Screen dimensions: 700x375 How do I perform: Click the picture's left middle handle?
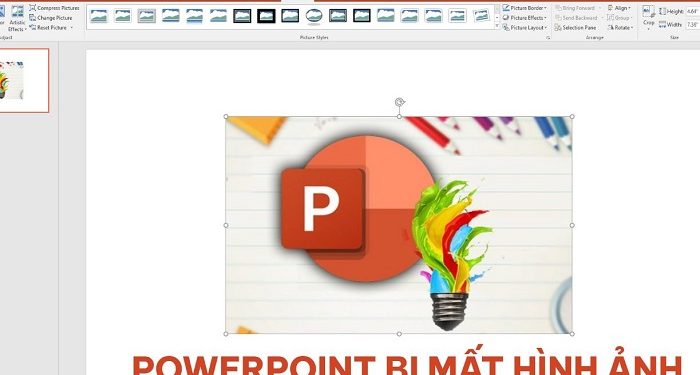pos(226,225)
